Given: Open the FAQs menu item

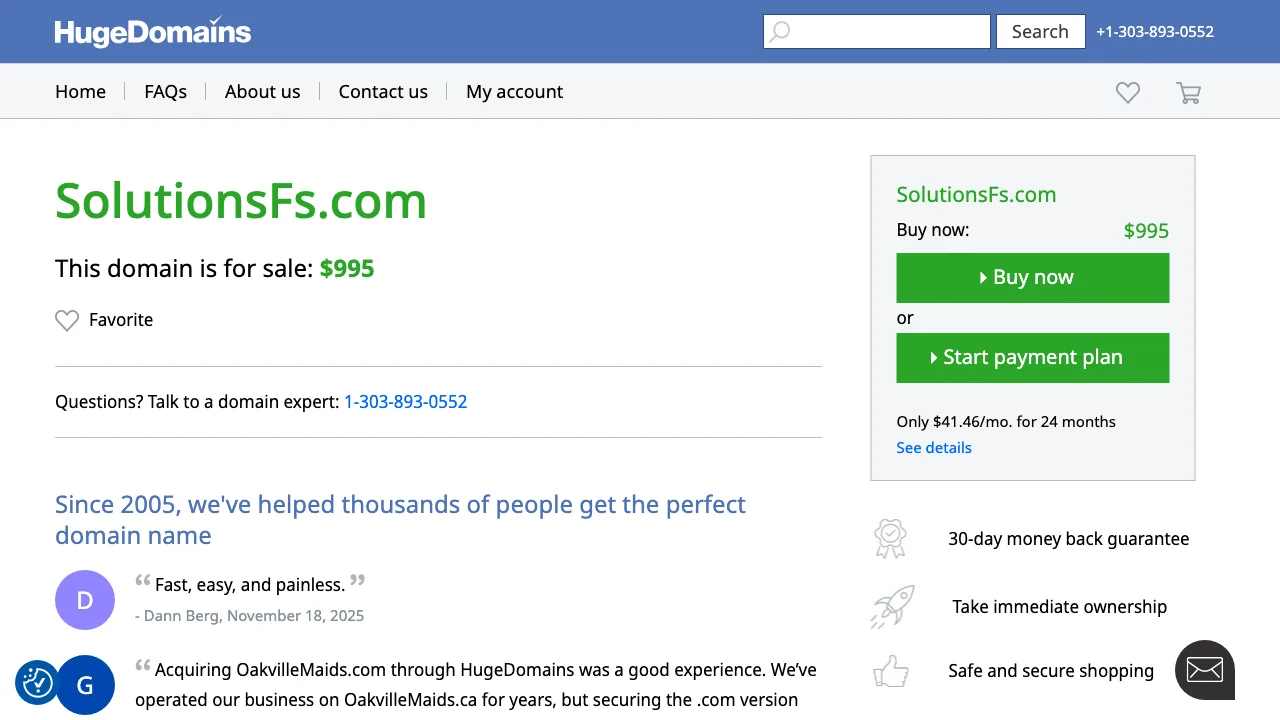Looking at the screenshot, I should click(x=165, y=92).
